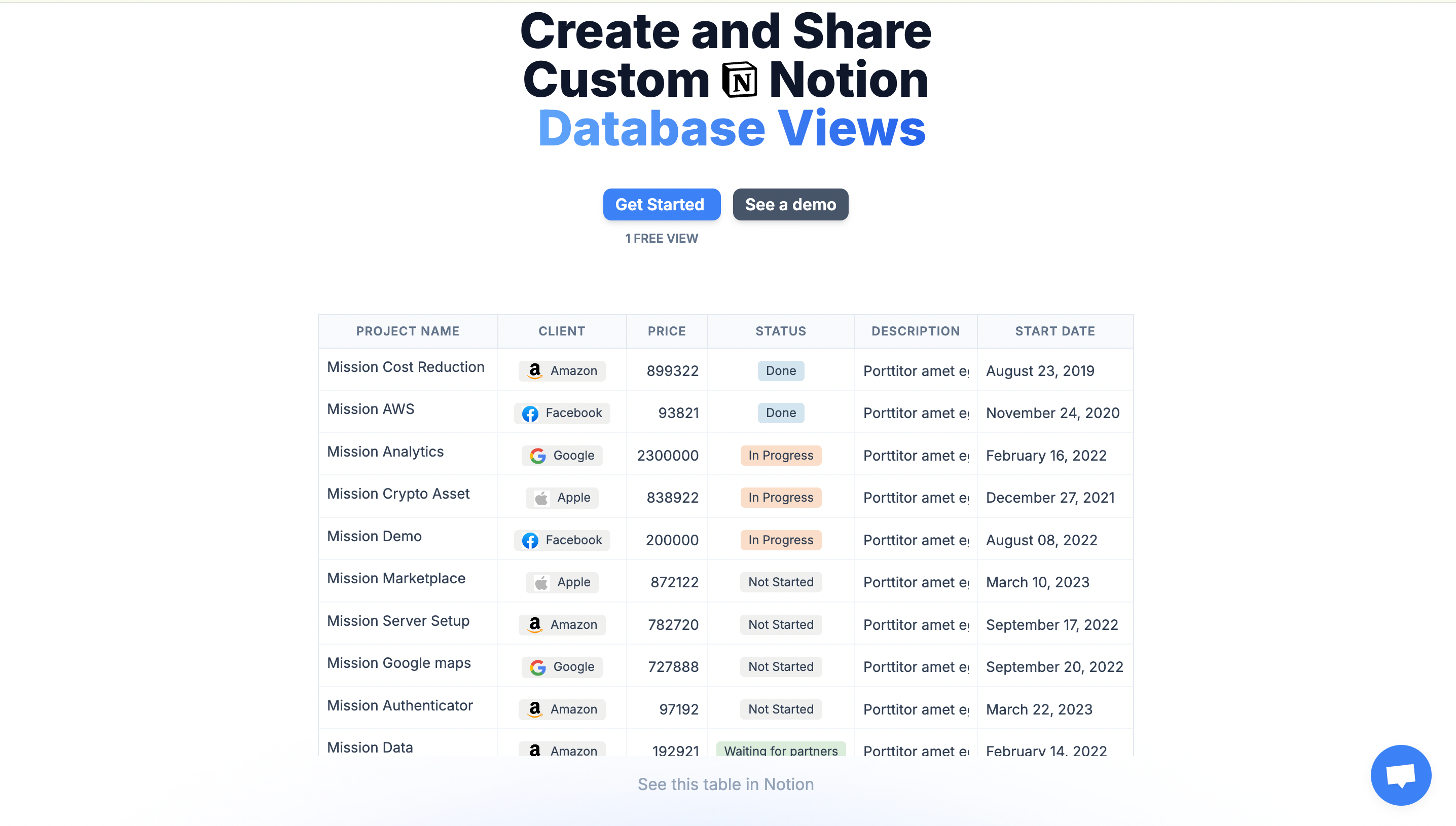
Task: Click the DESCRIPTION column header
Action: pos(915,331)
